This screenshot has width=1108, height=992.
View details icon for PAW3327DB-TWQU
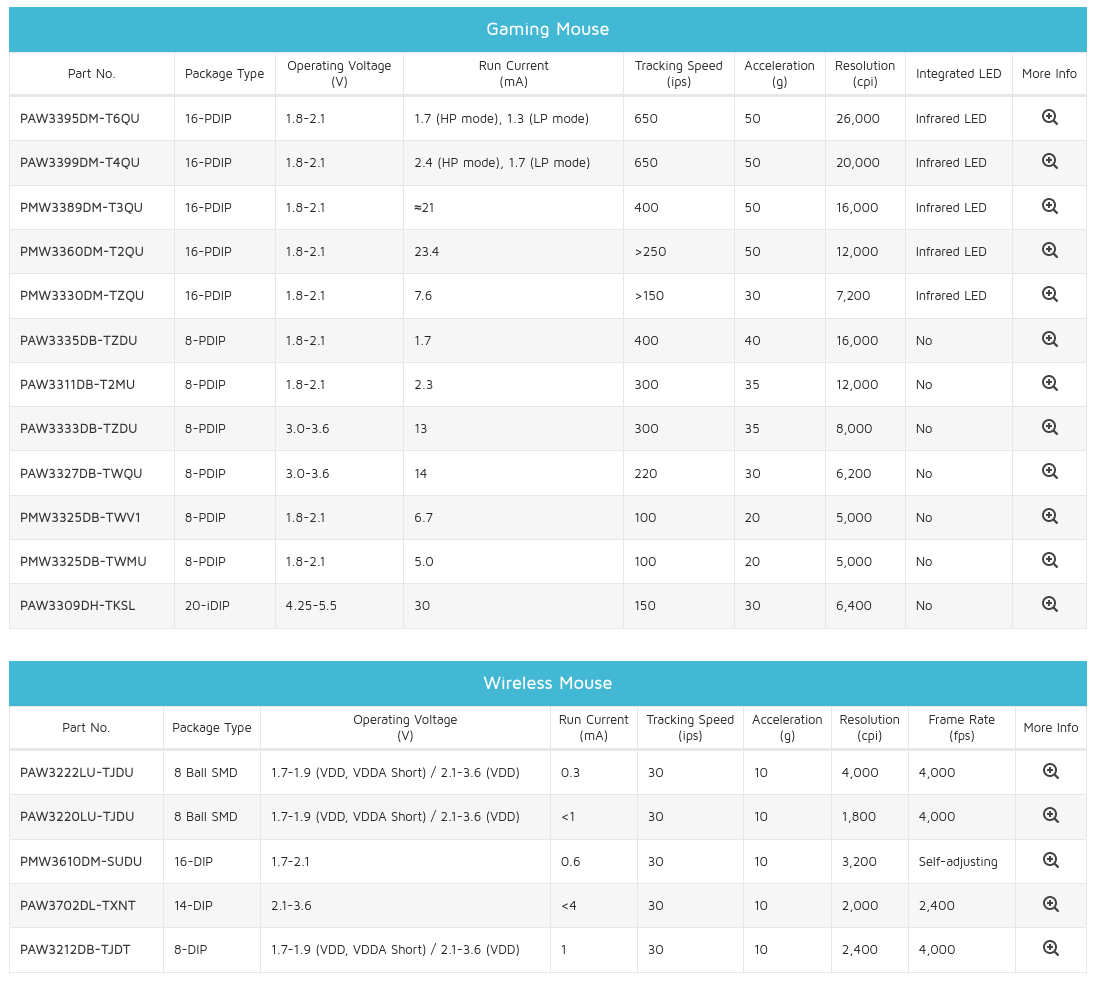(1049, 471)
